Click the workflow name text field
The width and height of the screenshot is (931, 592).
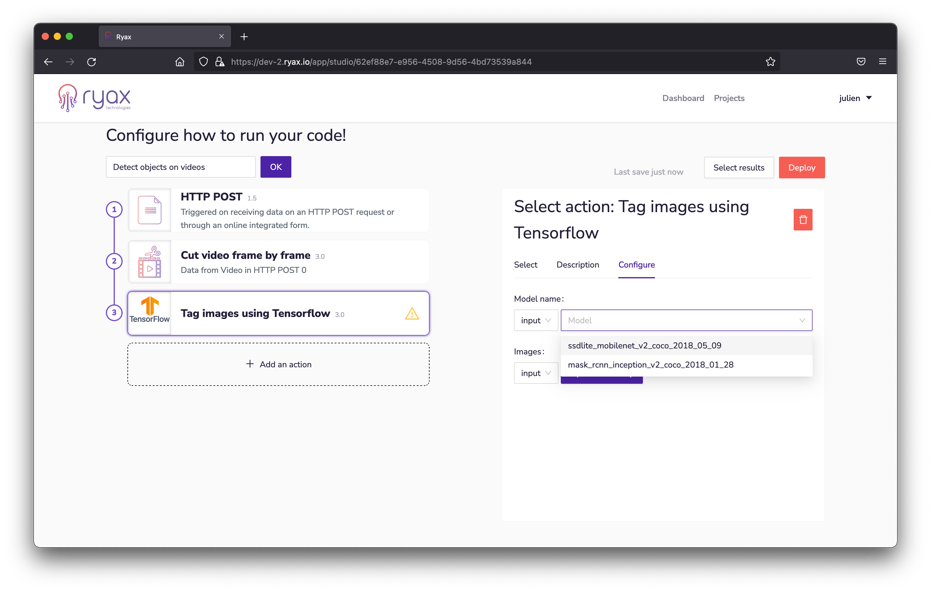[x=180, y=167]
